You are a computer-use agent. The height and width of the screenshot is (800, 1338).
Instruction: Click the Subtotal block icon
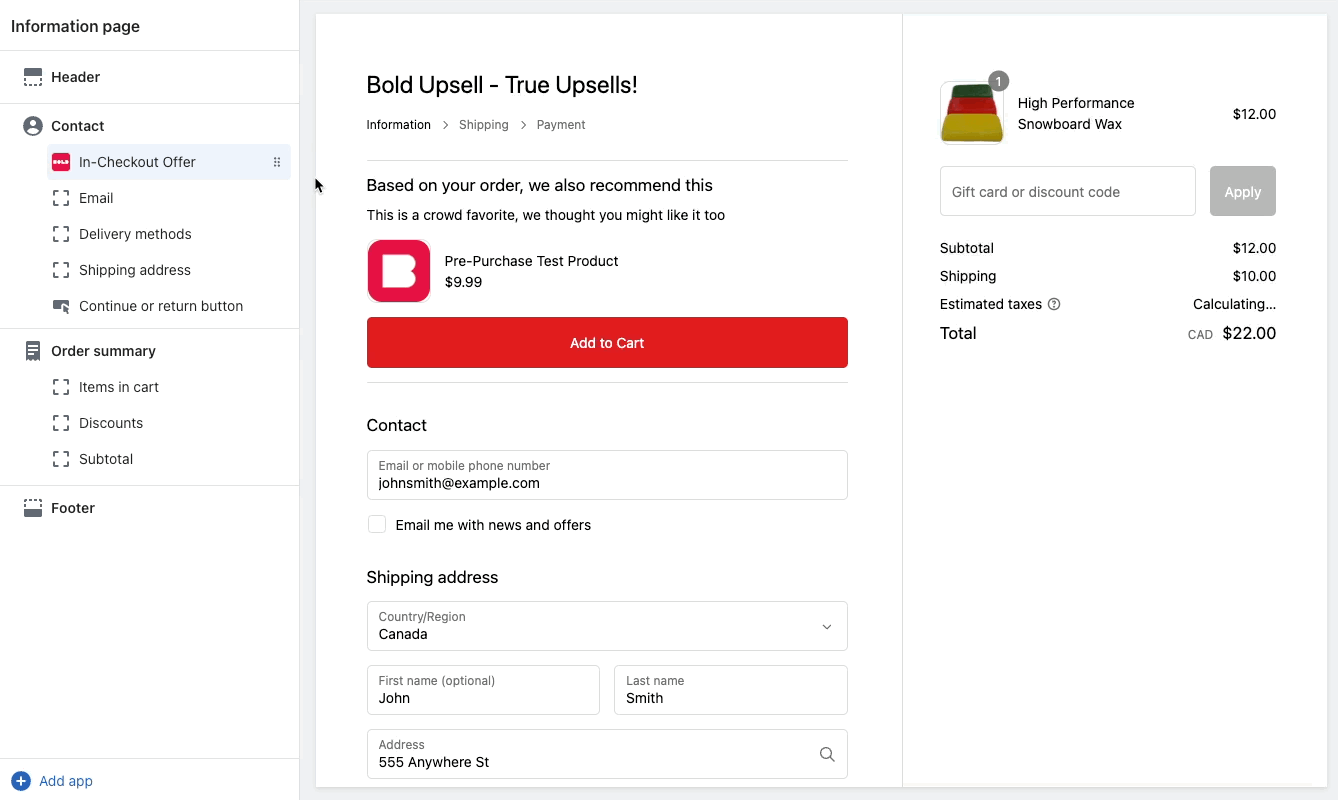[x=61, y=459]
